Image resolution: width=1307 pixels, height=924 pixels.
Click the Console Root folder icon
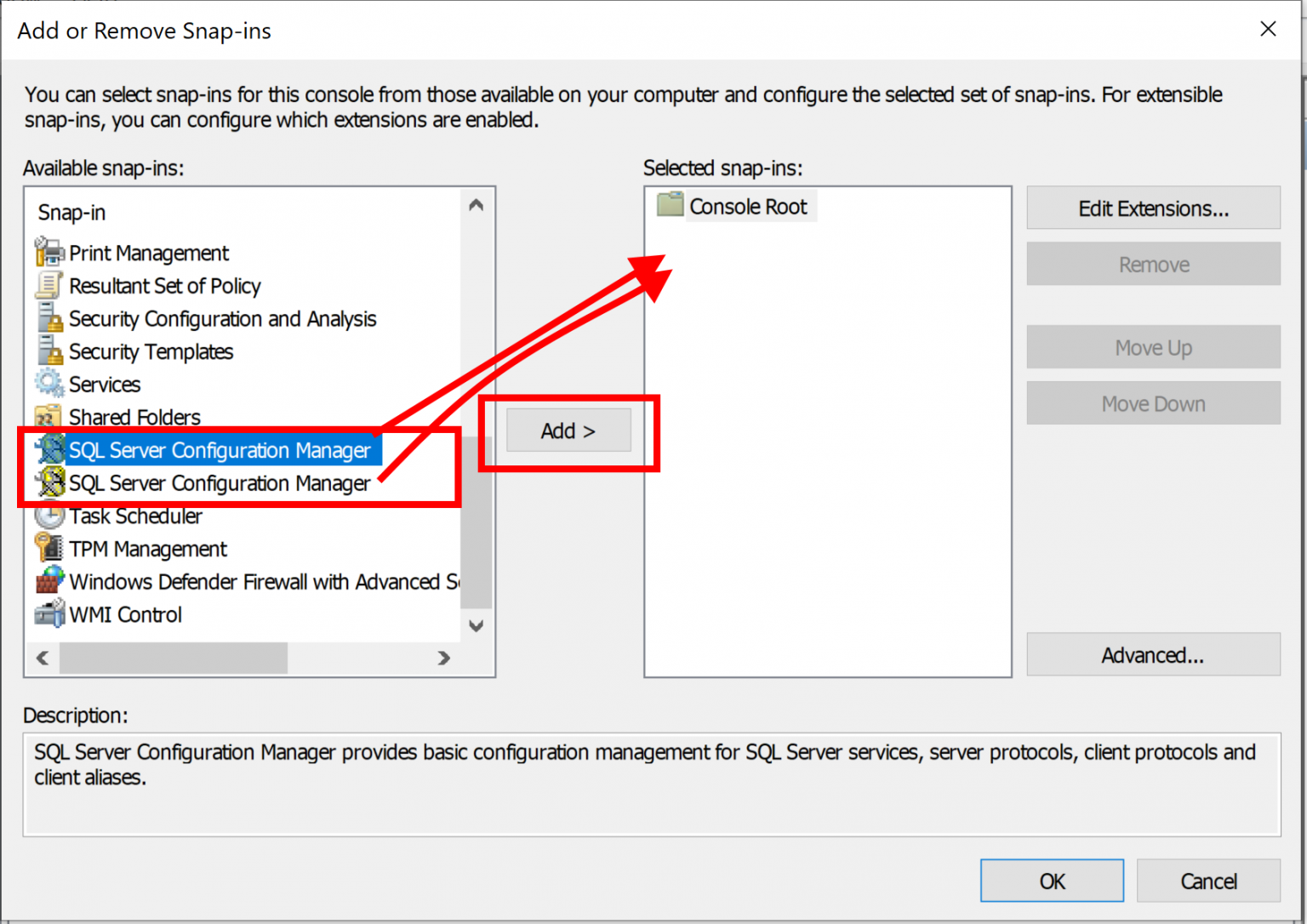pos(671,205)
